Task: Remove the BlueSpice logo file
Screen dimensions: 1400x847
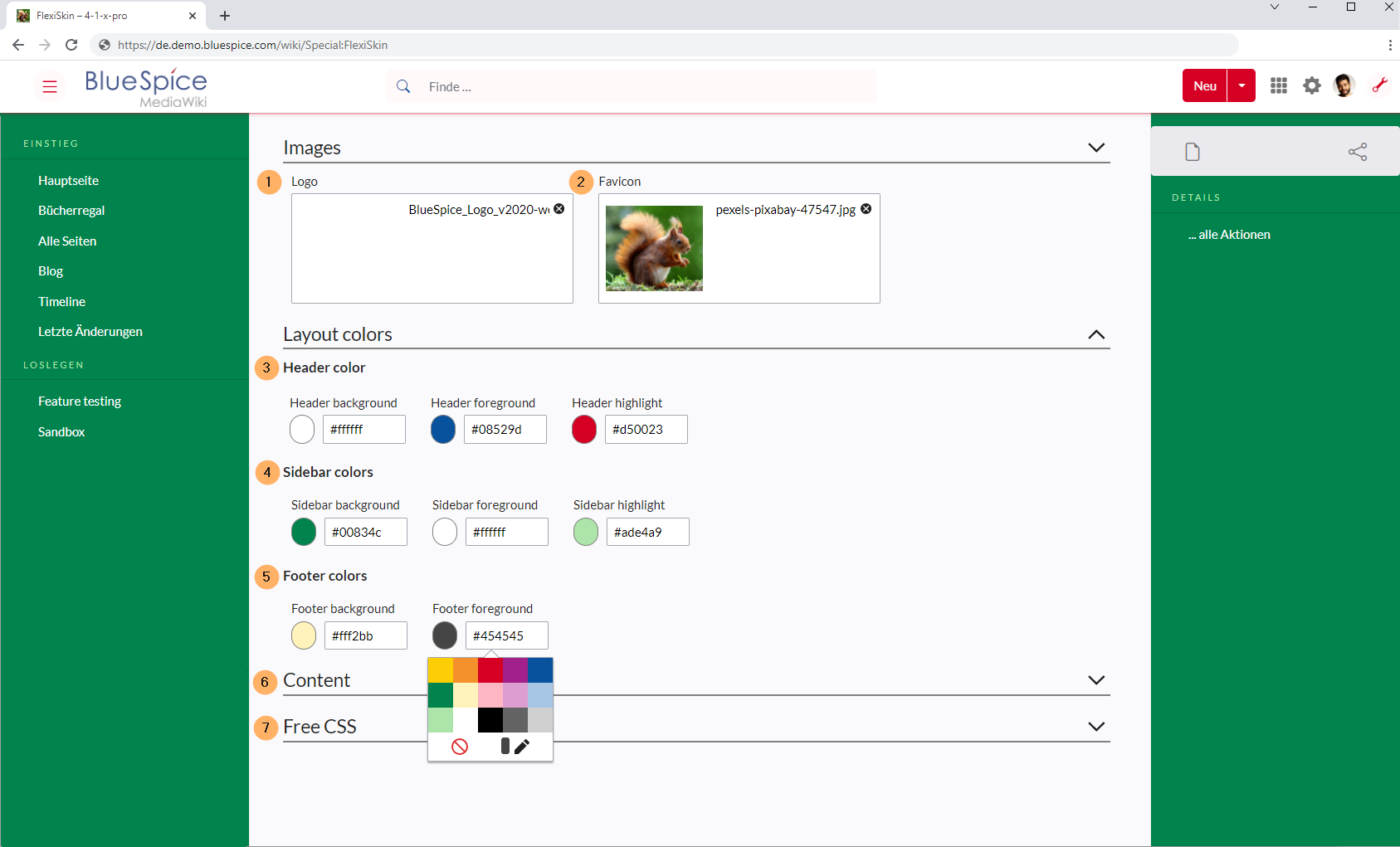Action: tap(559, 209)
